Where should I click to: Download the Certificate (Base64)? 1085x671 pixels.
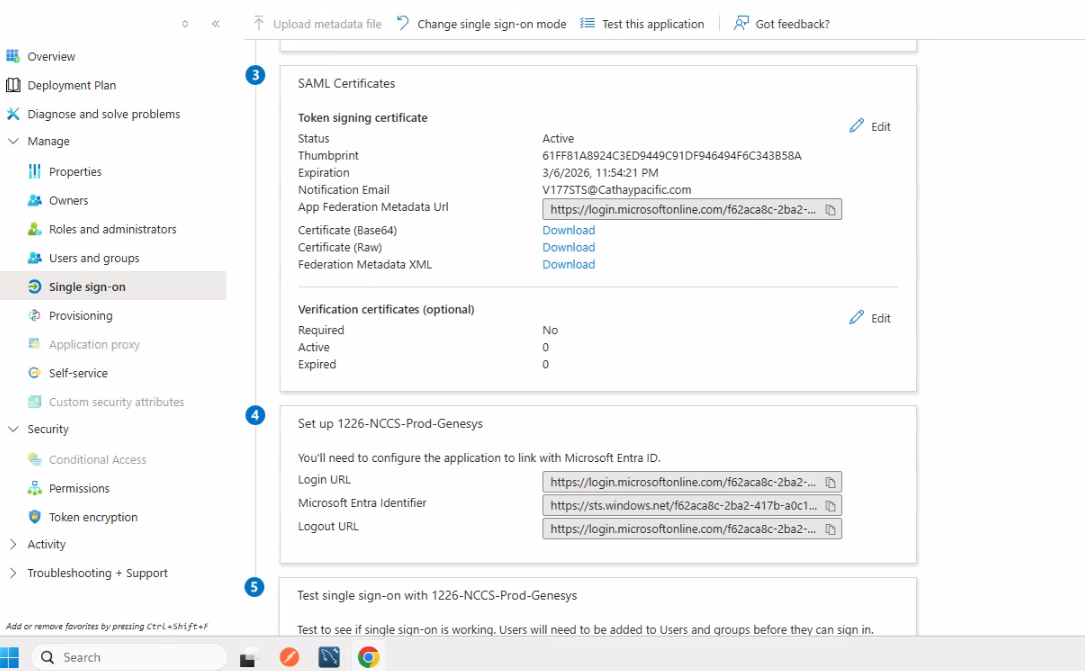[x=568, y=231]
